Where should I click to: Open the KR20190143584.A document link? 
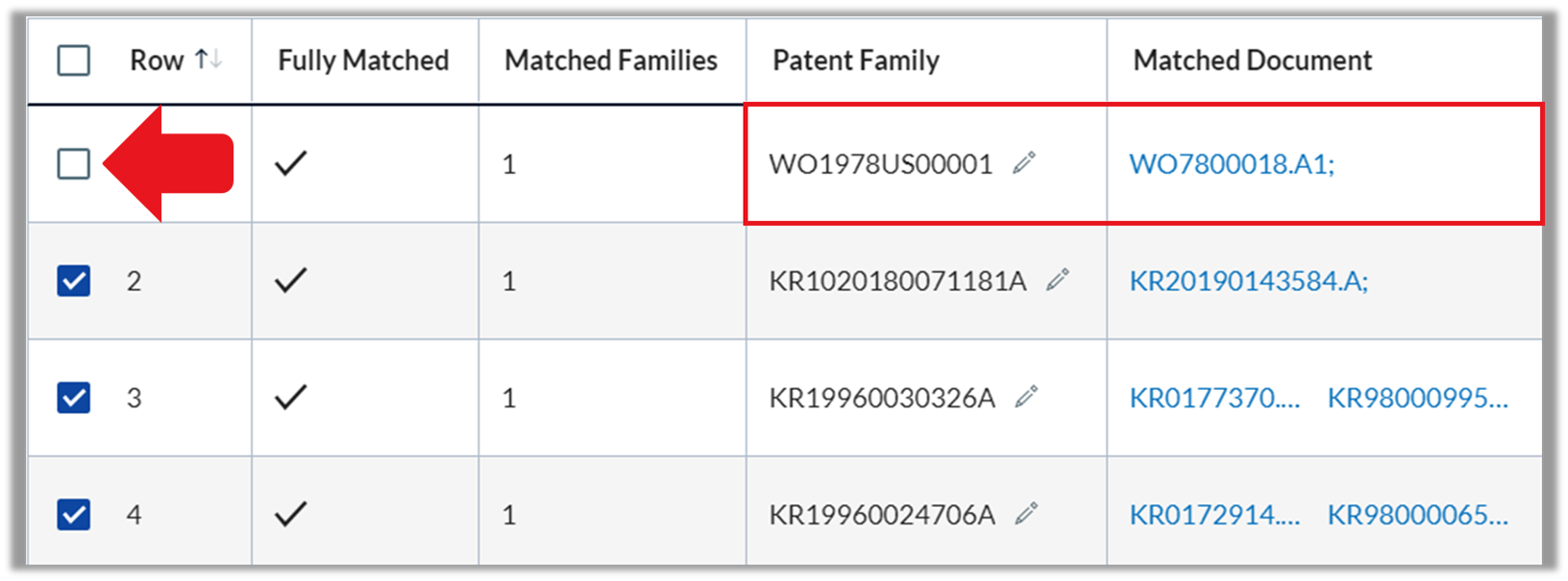tap(1248, 281)
